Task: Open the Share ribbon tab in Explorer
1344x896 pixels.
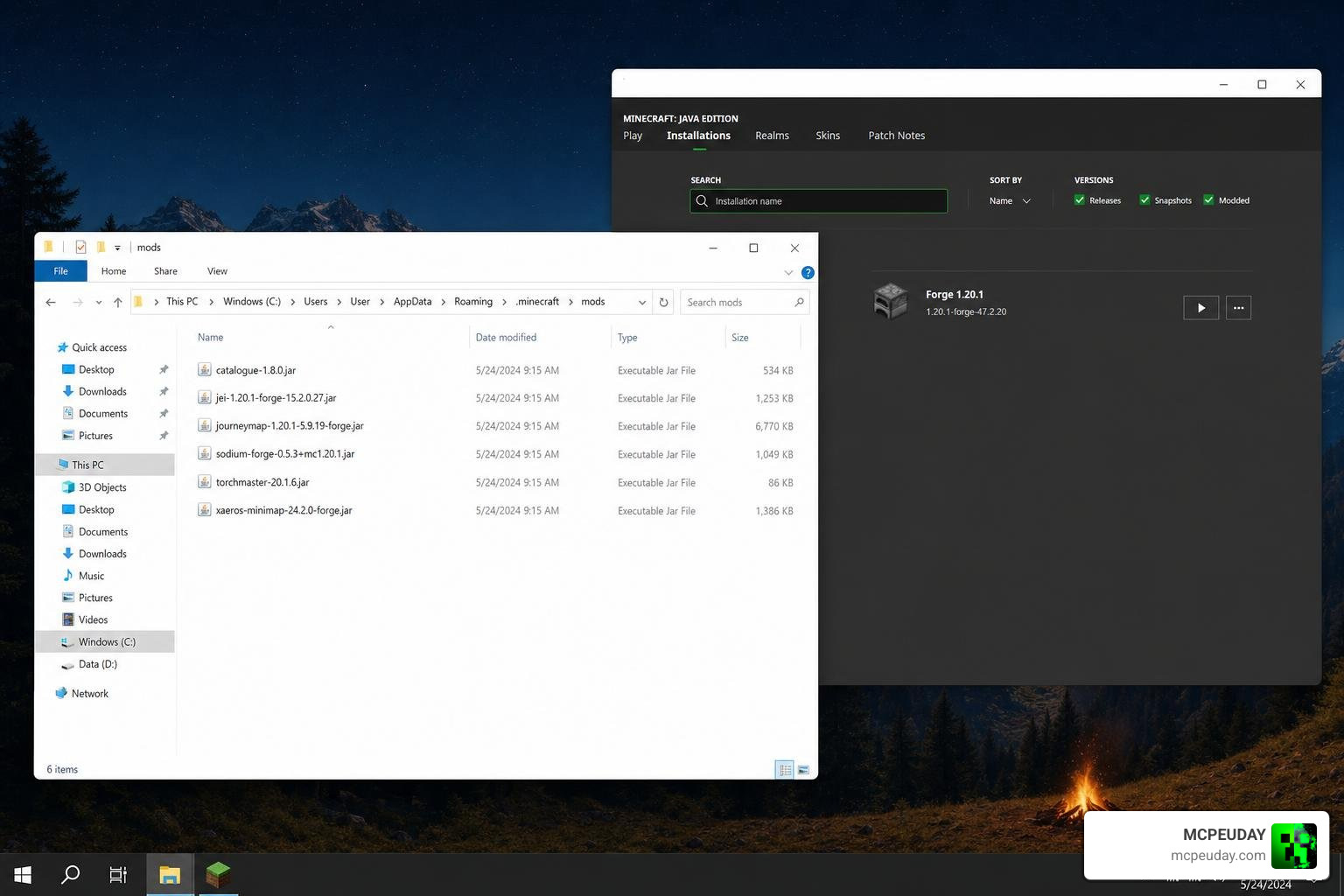Action: 165,271
